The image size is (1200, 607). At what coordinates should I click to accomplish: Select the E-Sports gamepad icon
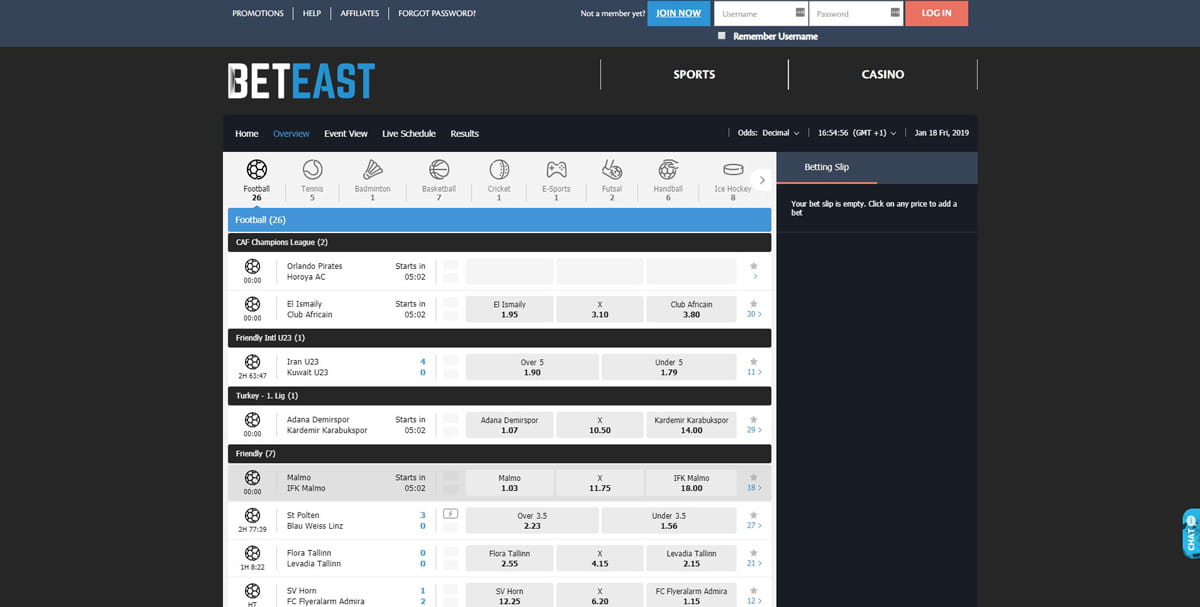pyautogui.click(x=556, y=169)
